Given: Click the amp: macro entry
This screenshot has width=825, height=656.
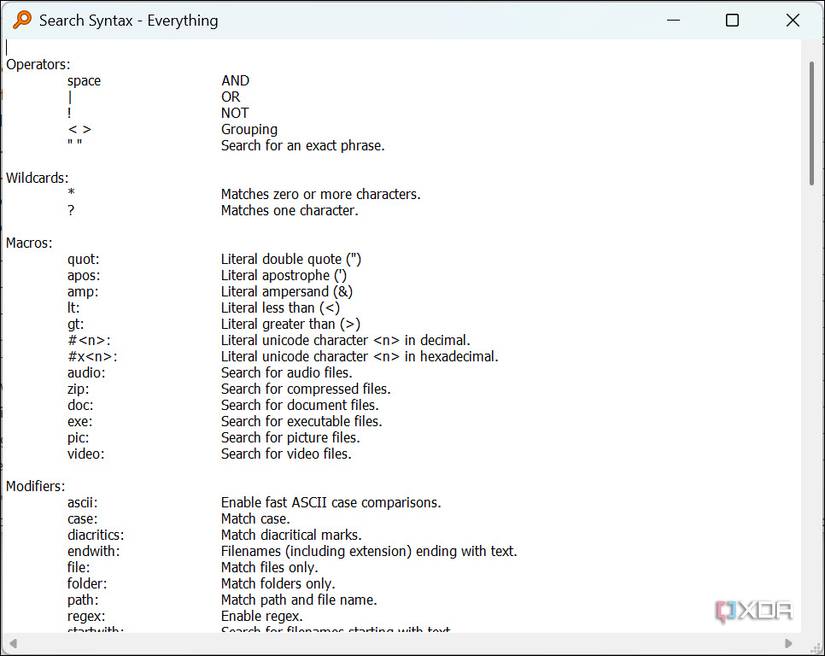Looking at the screenshot, I should 83,292.
